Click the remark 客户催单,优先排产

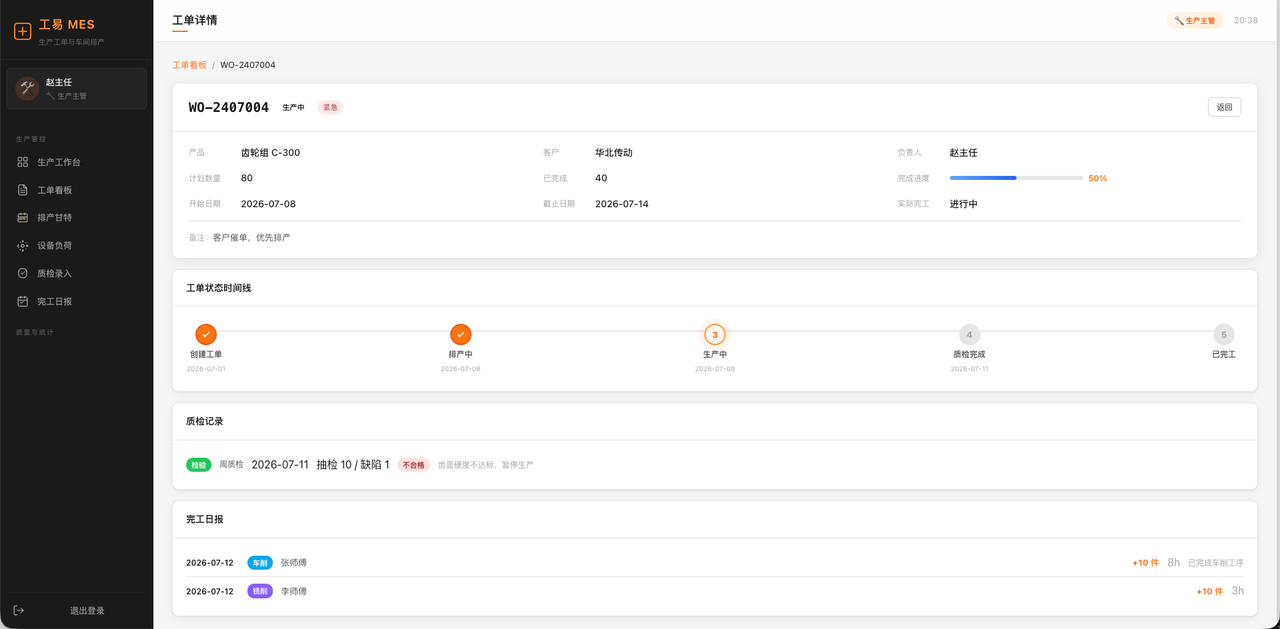(252, 238)
